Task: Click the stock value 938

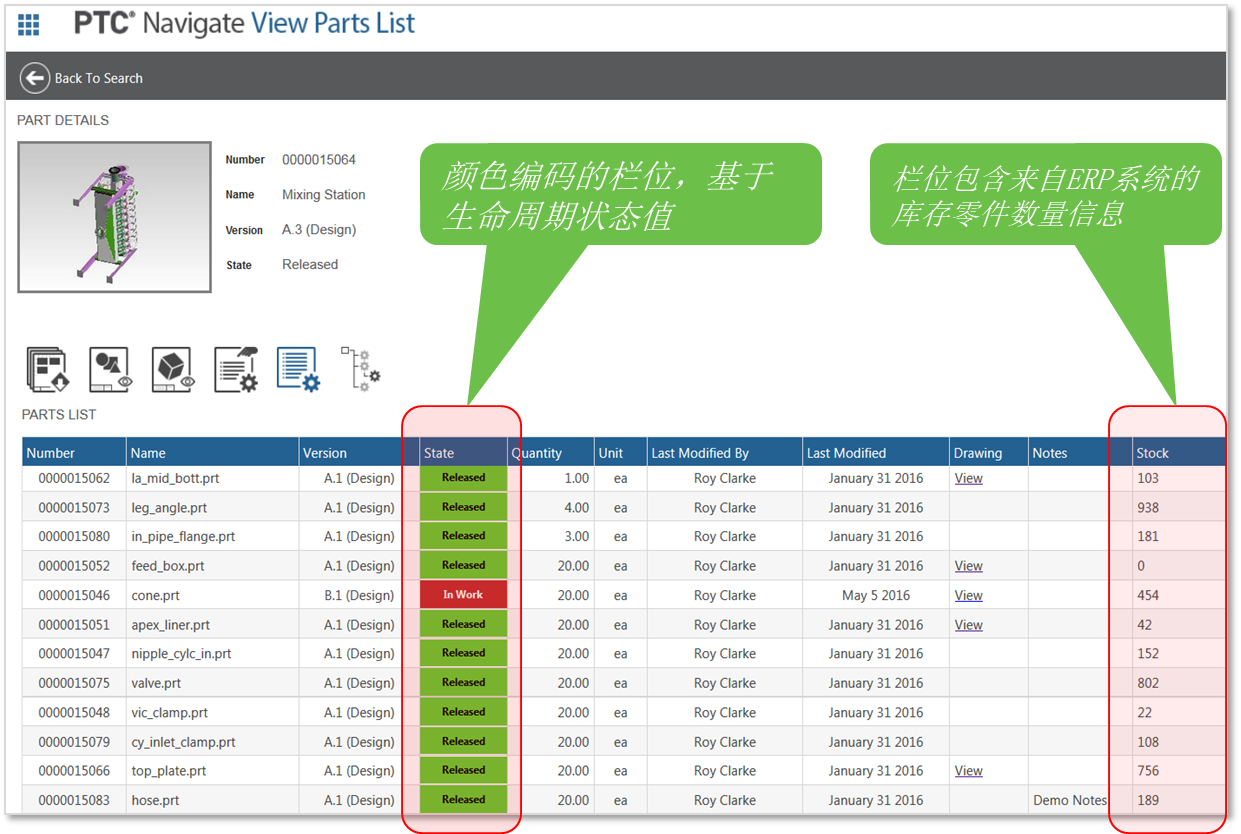Action: tap(1148, 507)
